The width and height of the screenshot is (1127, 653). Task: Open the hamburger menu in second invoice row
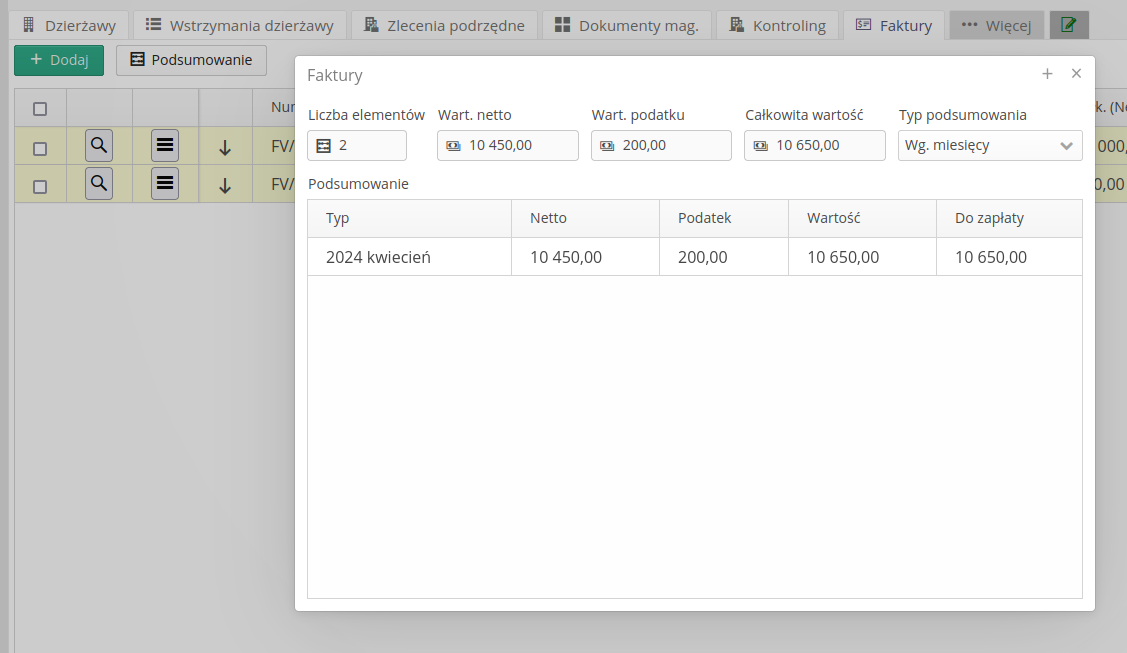165,184
